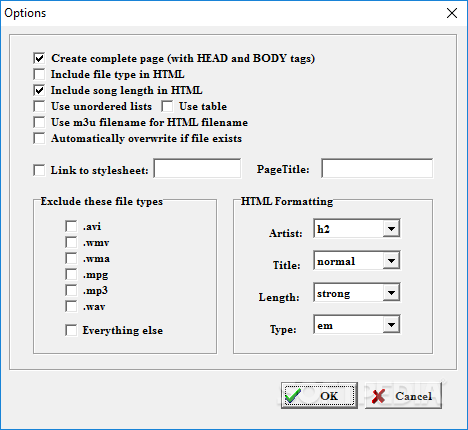Viewport: 468px width, 430px height.
Task: Exclude .wav files checkbox
Action: [x=71, y=306]
